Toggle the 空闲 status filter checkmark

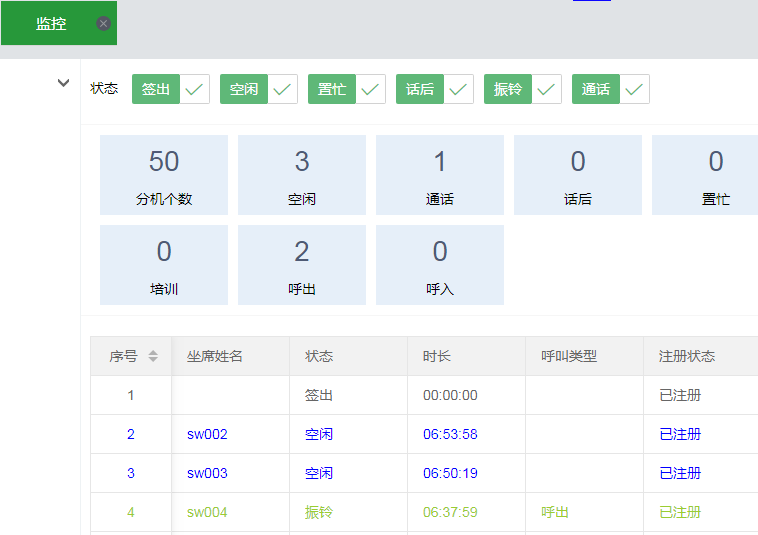[x=282, y=89]
